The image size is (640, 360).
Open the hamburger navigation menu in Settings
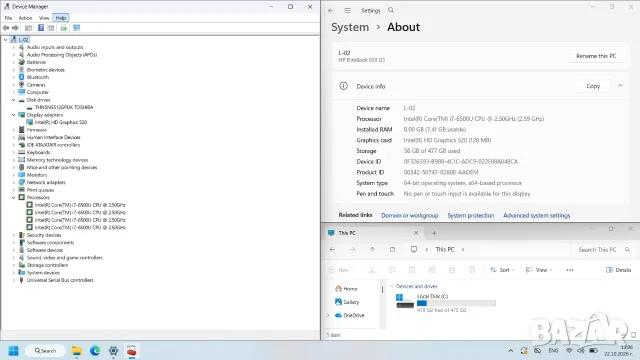tap(347, 10)
